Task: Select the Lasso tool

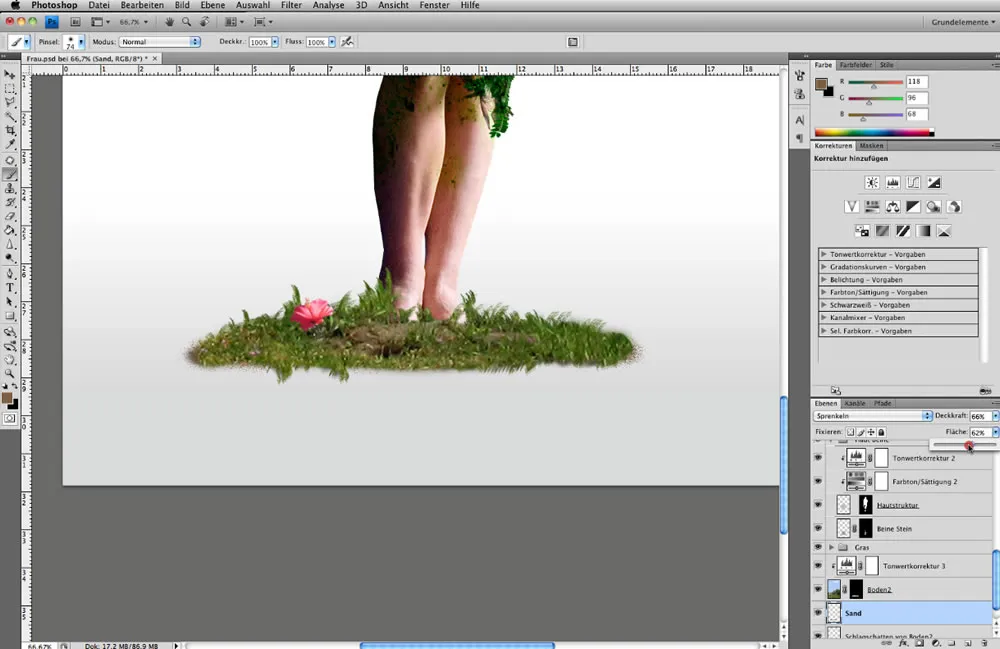Action: (x=10, y=98)
